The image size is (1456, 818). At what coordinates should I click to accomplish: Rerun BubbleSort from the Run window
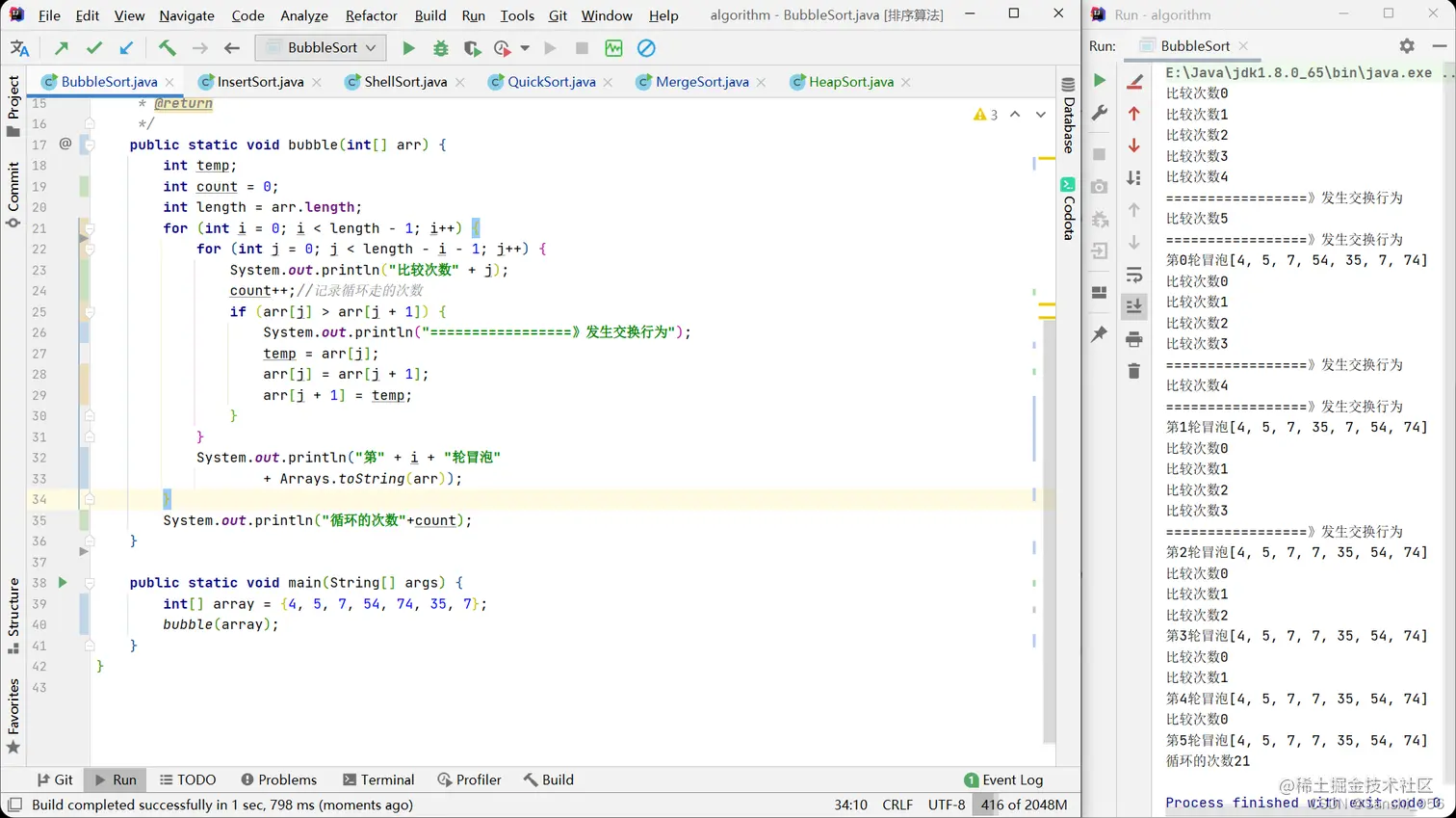[1100, 80]
